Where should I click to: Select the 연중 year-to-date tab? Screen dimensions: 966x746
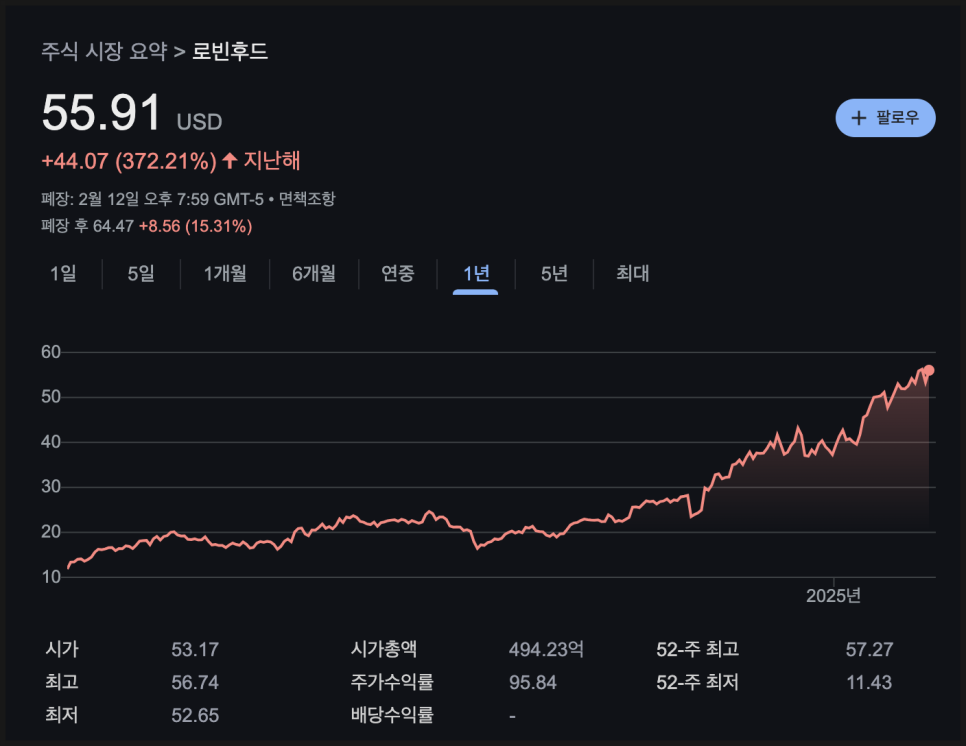click(397, 274)
